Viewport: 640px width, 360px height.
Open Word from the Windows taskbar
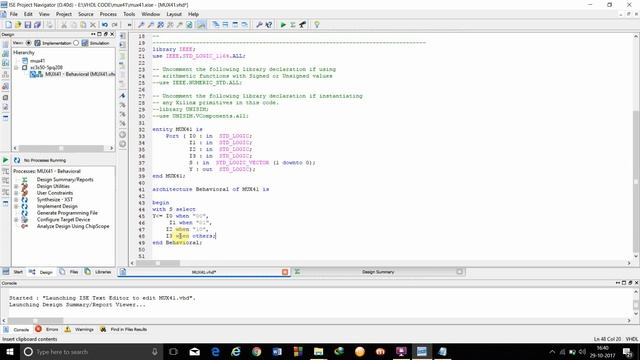coord(277,351)
